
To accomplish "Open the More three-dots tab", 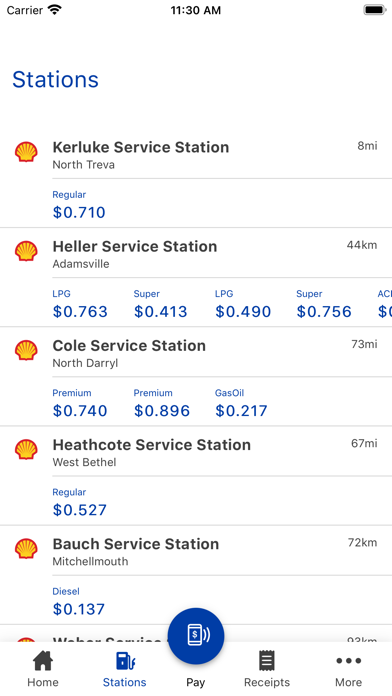I will tap(348, 660).
